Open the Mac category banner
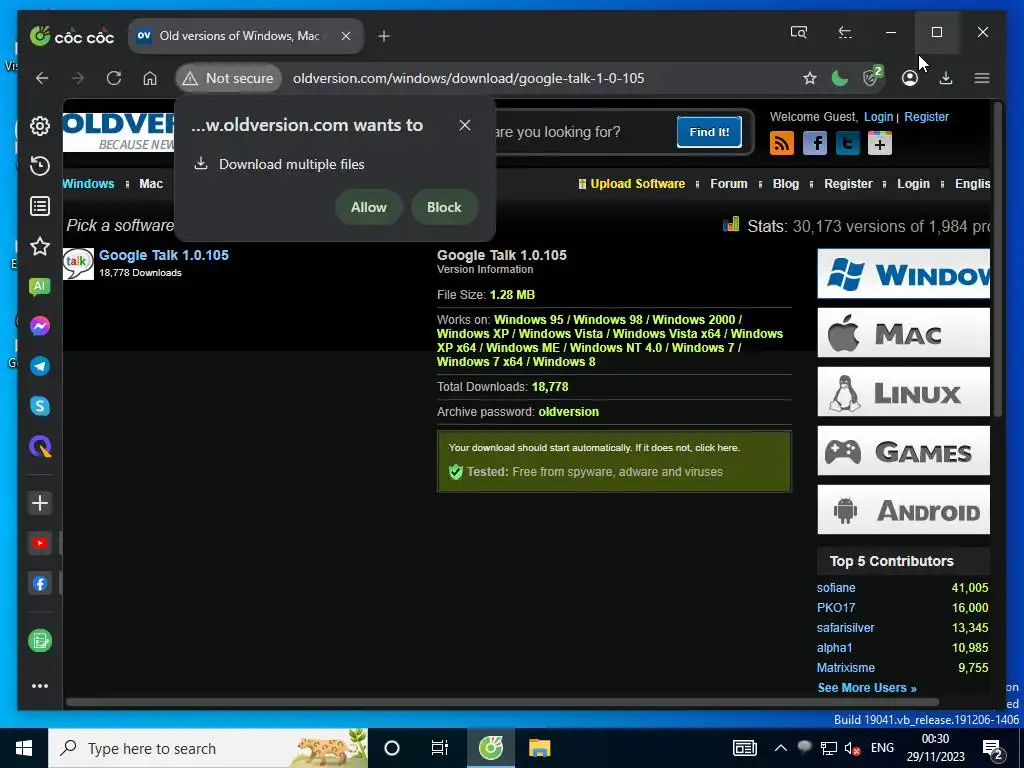The width and height of the screenshot is (1024, 768). coord(904,332)
